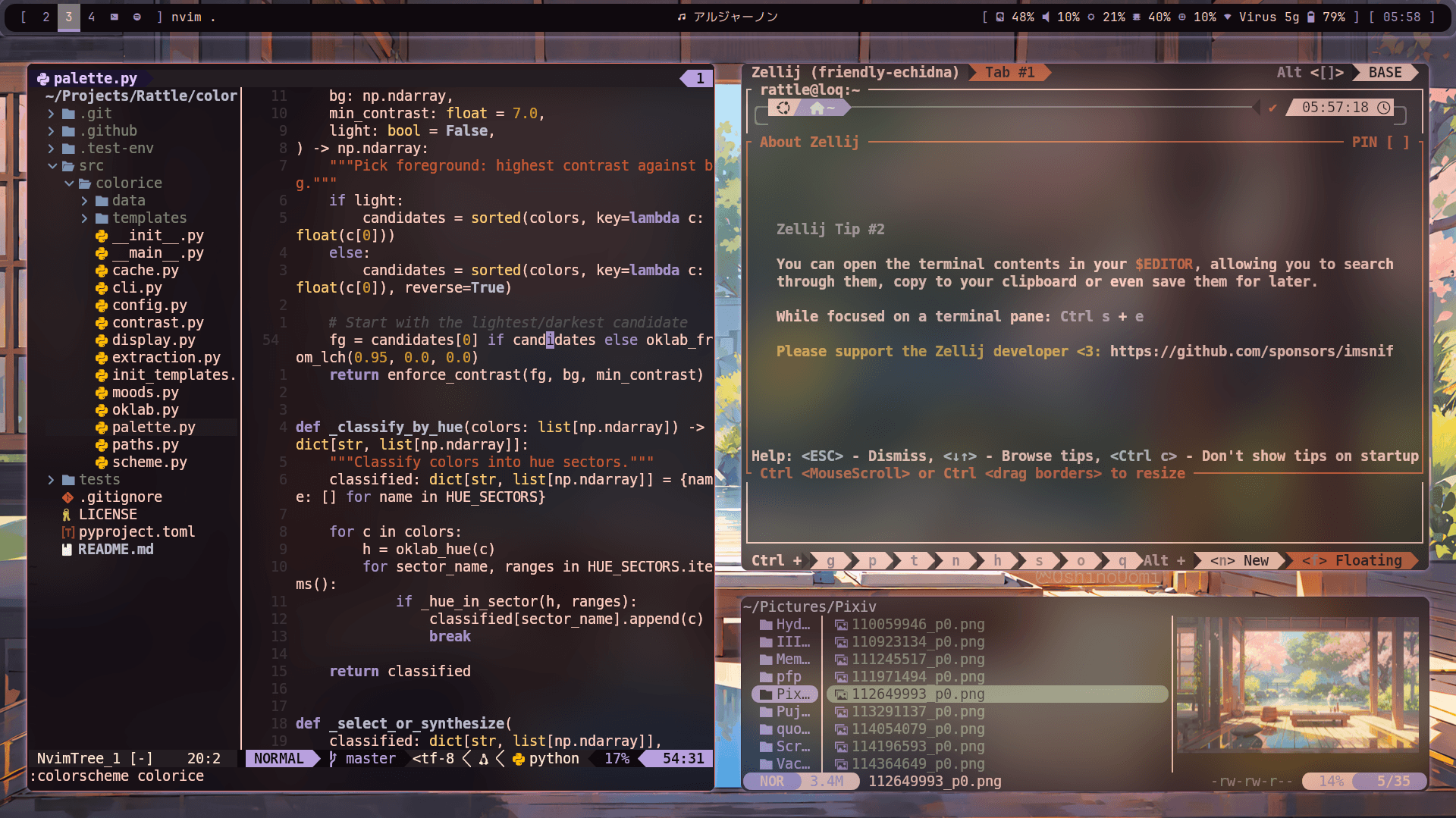Click paths.py python icon
Screen dimensions: 1456x818
click(101, 444)
